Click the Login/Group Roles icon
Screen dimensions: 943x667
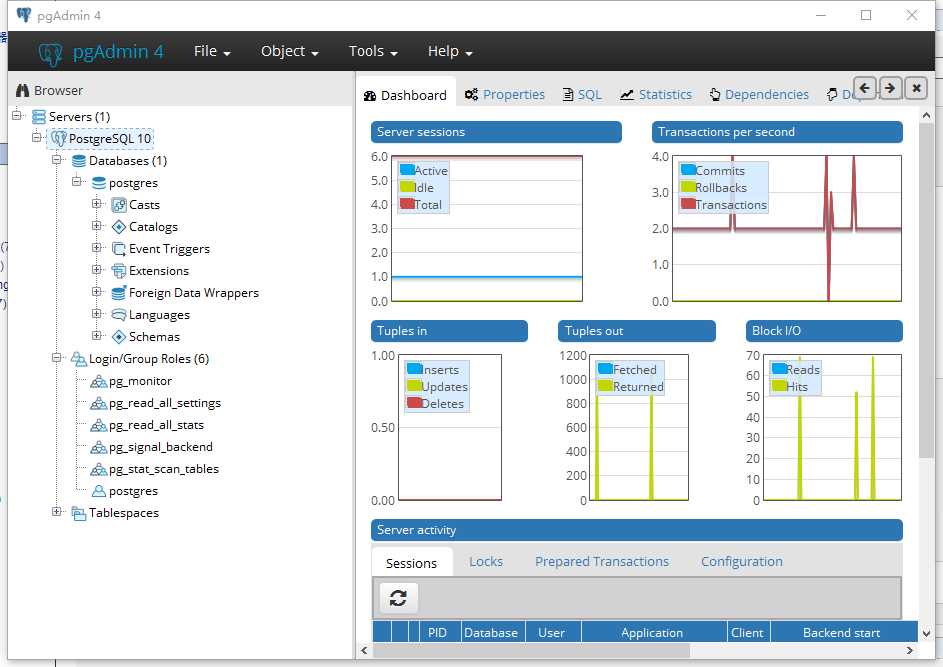(79, 359)
